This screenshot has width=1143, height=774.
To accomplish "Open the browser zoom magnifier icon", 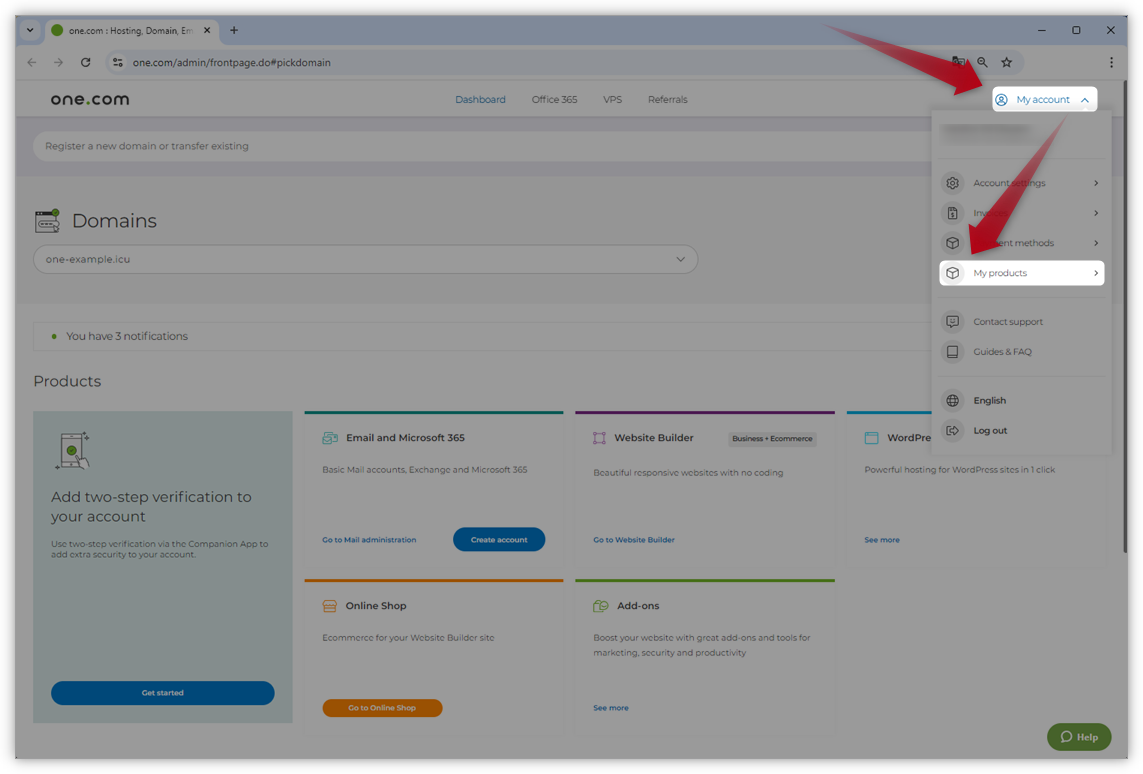I will 983,62.
